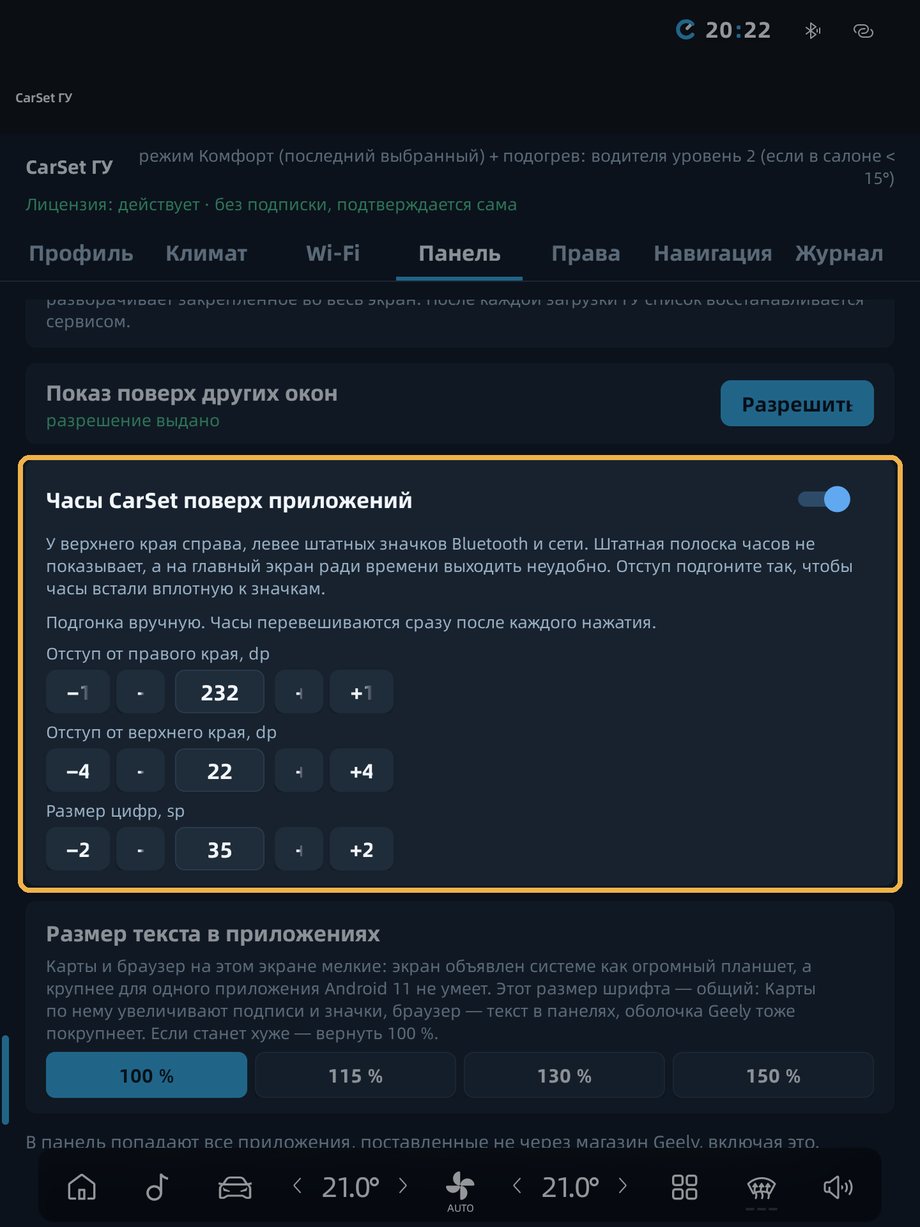Viewport: 920px width, 1227px height.
Task: Click the top offset value field 22
Action: 220,771
